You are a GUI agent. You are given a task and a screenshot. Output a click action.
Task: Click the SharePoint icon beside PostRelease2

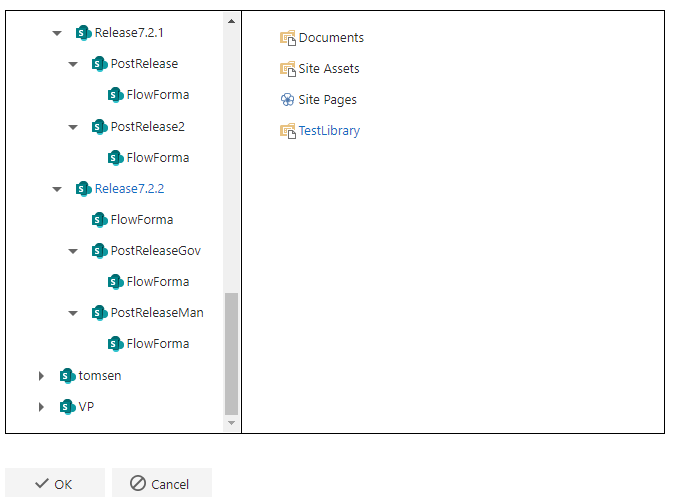99,127
